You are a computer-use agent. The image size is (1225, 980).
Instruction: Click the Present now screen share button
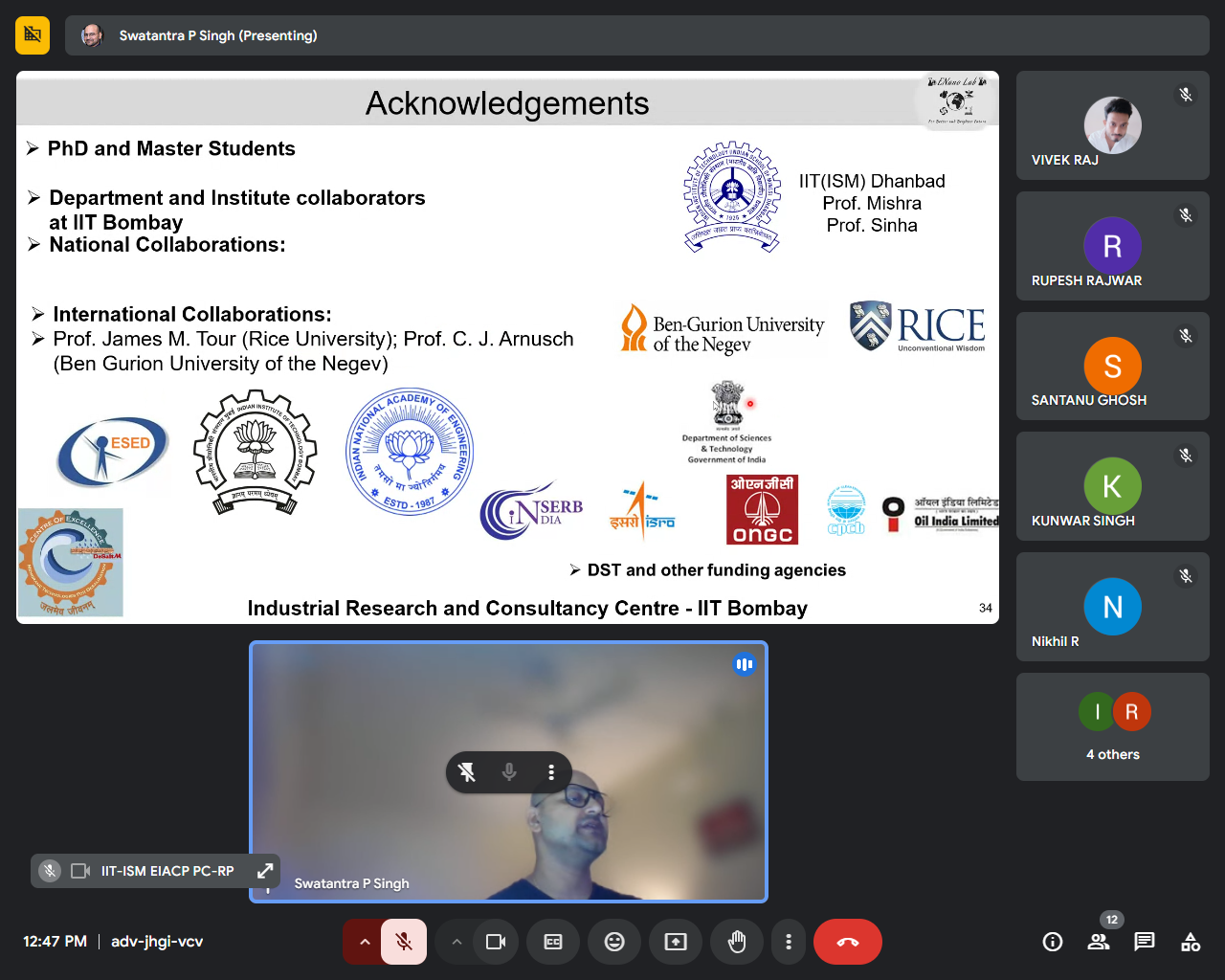(676, 942)
